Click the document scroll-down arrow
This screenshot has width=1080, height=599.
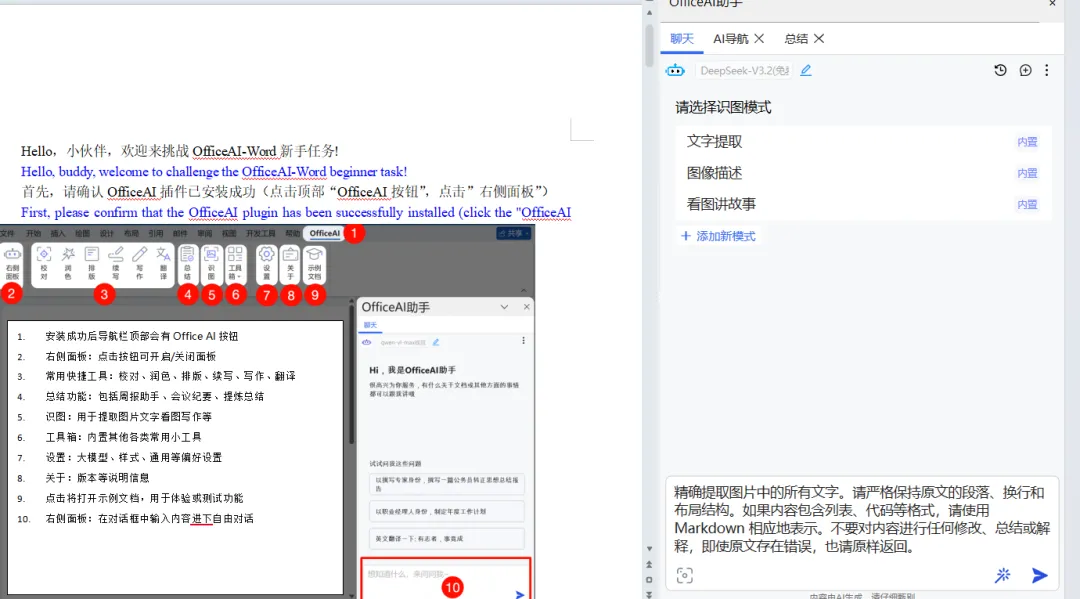click(x=649, y=549)
